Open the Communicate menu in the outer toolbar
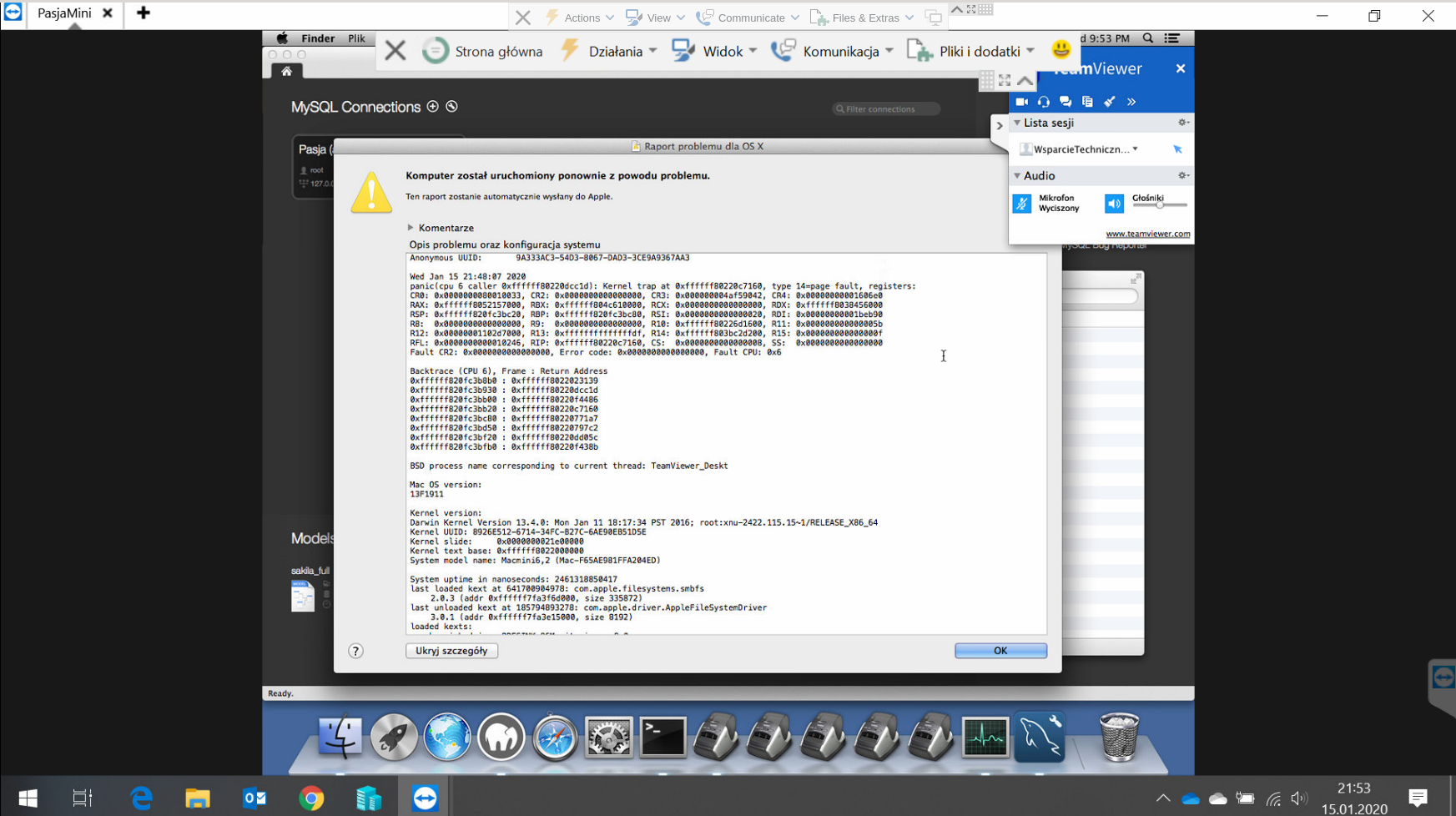This screenshot has height=816, width=1456. point(748,18)
